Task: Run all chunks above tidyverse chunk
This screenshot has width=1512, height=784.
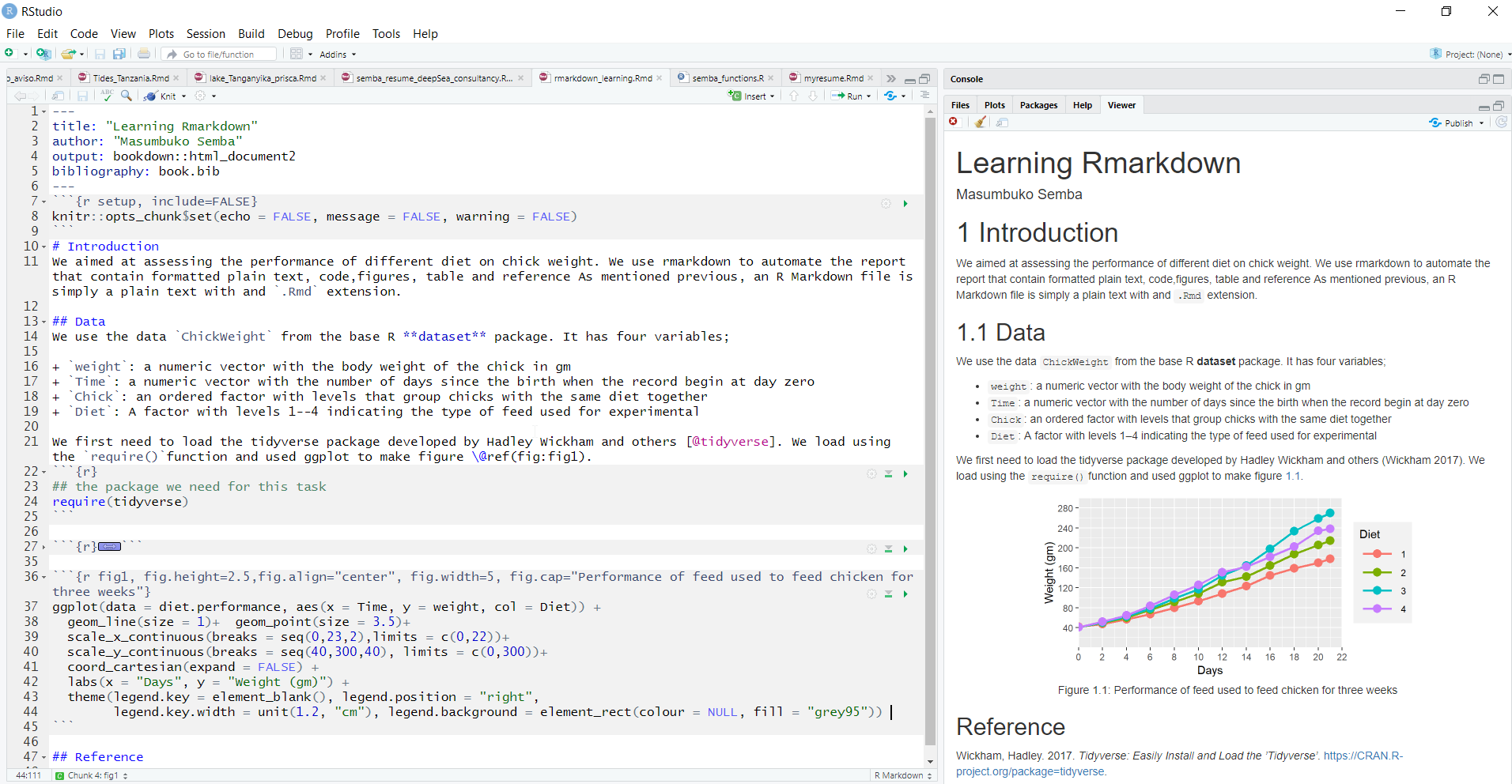Action: [888, 474]
